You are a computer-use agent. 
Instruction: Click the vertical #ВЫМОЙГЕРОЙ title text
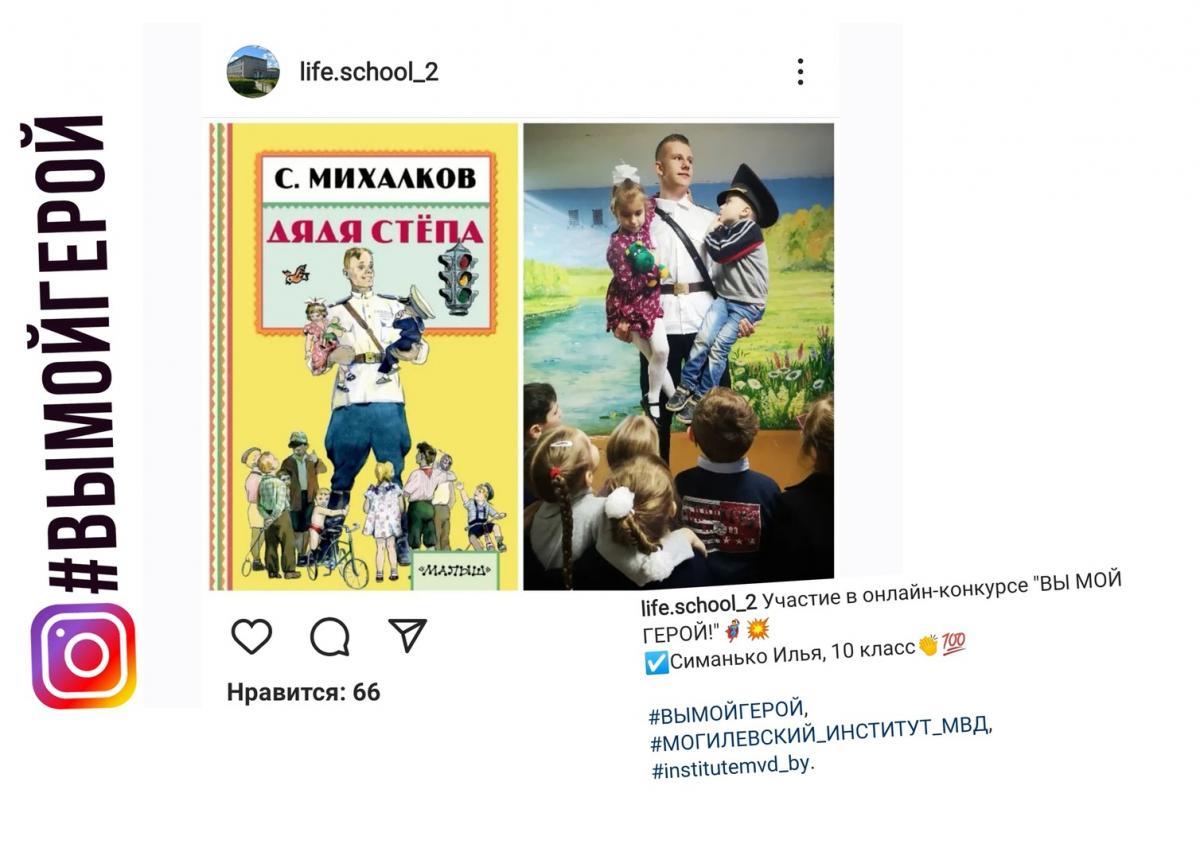(75, 353)
